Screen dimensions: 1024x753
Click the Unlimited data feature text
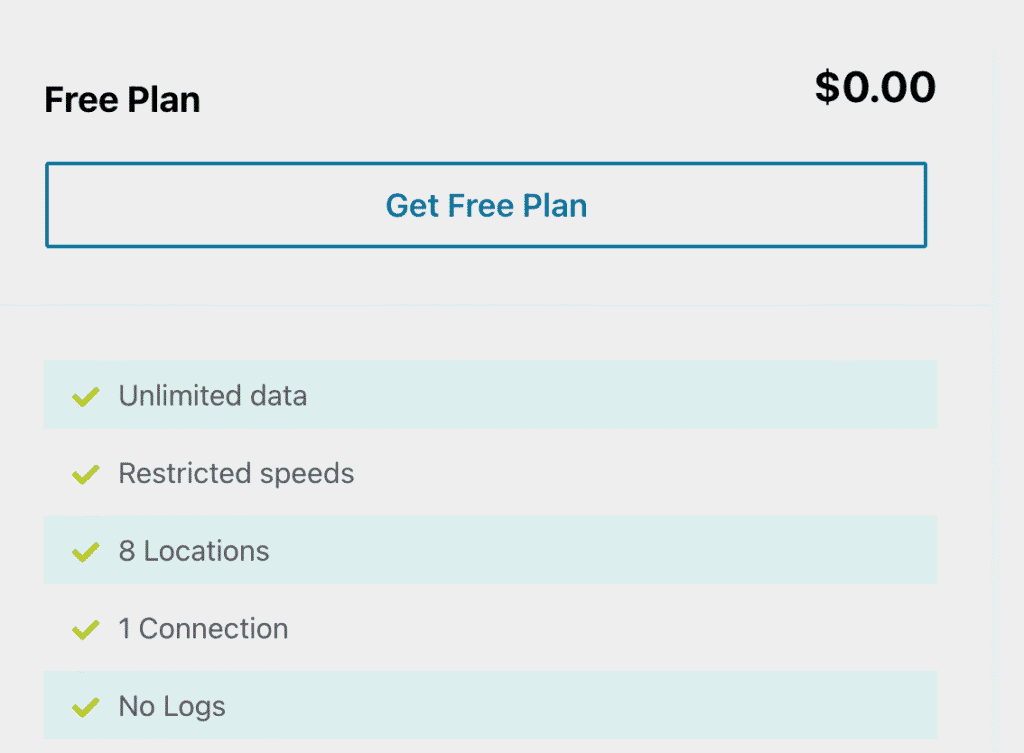tap(212, 396)
